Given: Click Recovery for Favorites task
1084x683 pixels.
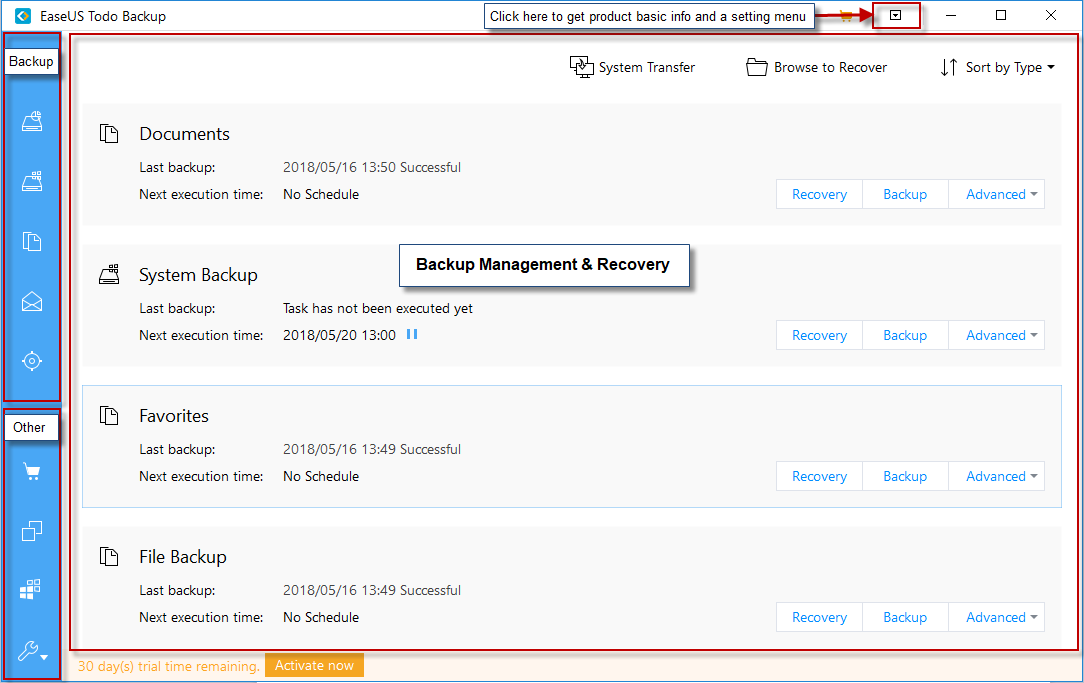Looking at the screenshot, I should point(819,476).
